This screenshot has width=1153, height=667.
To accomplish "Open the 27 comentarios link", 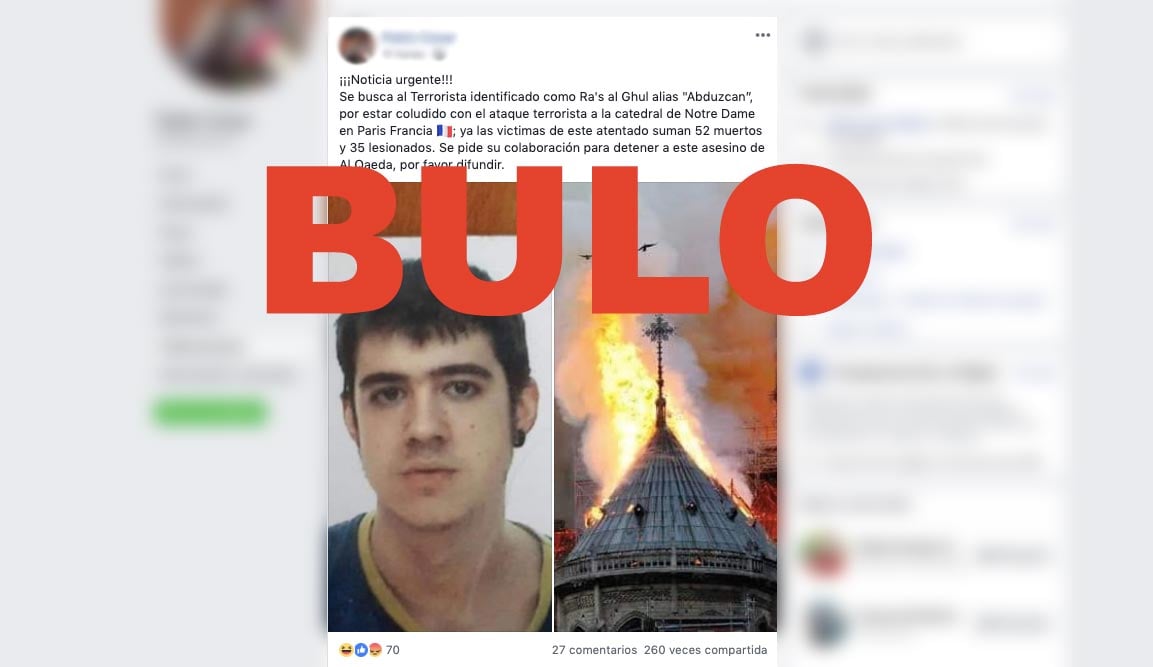I will point(594,650).
